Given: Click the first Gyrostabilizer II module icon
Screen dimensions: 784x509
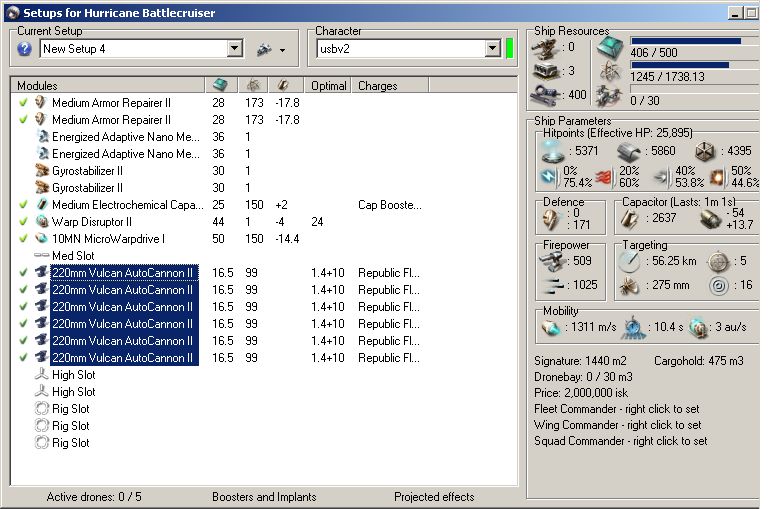Looking at the screenshot, I should coord(42,170).
